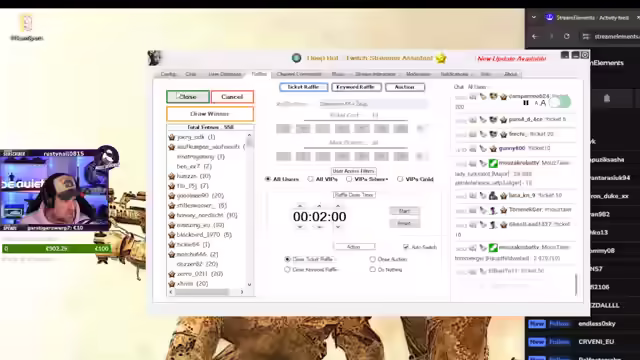Click the Draw Winner button
640x360 pixels.
[x=210, y=114]
